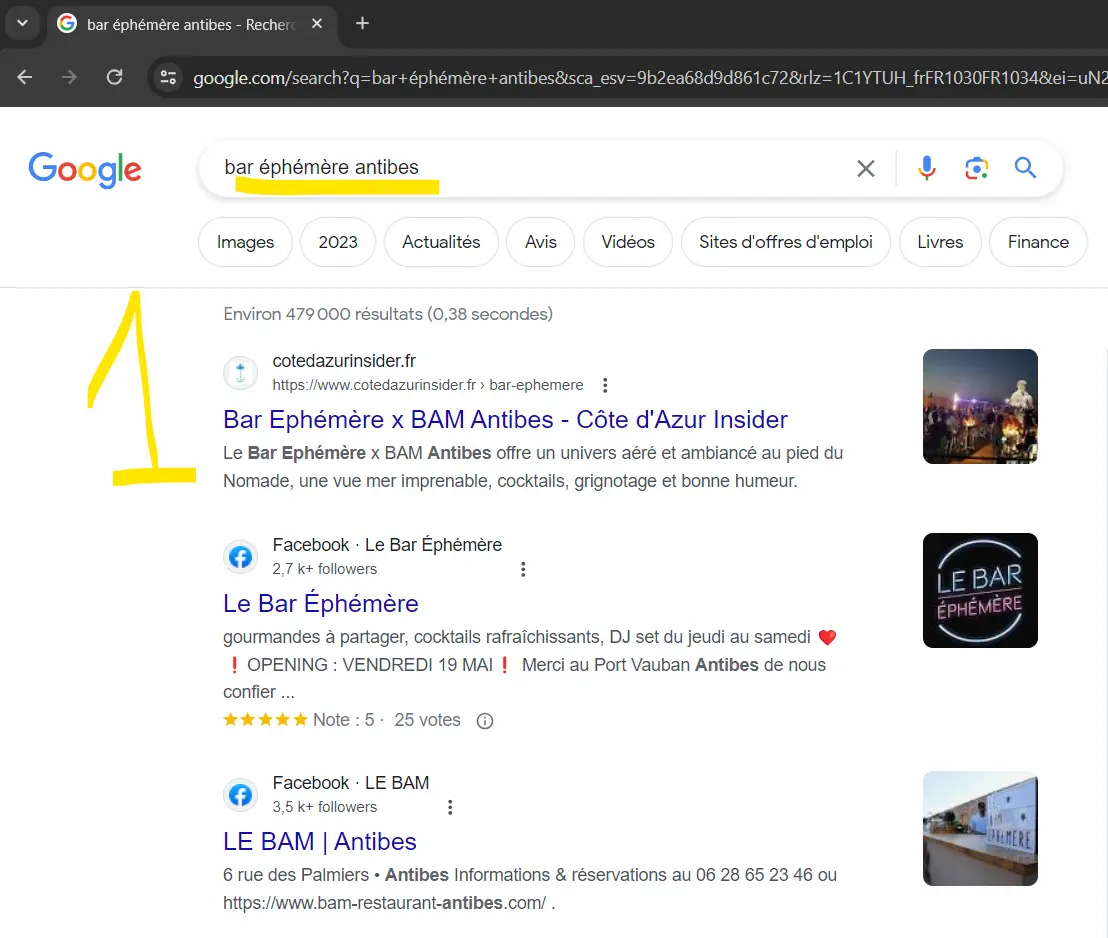Image resolution: width=1108 pixels, height=938 pixels.
Task: Go back to previous page
Action: [25, 77]
